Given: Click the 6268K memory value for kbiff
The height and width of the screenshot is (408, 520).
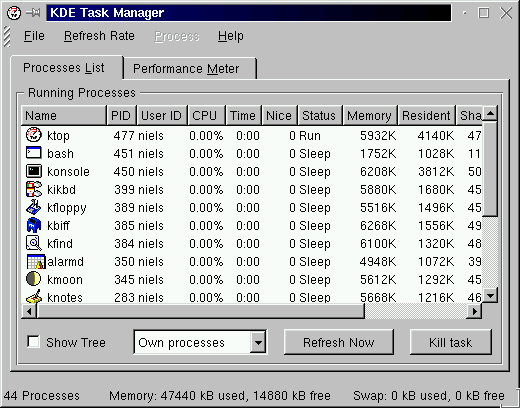Looking at the screenshot, I should [x=378, y=226].
